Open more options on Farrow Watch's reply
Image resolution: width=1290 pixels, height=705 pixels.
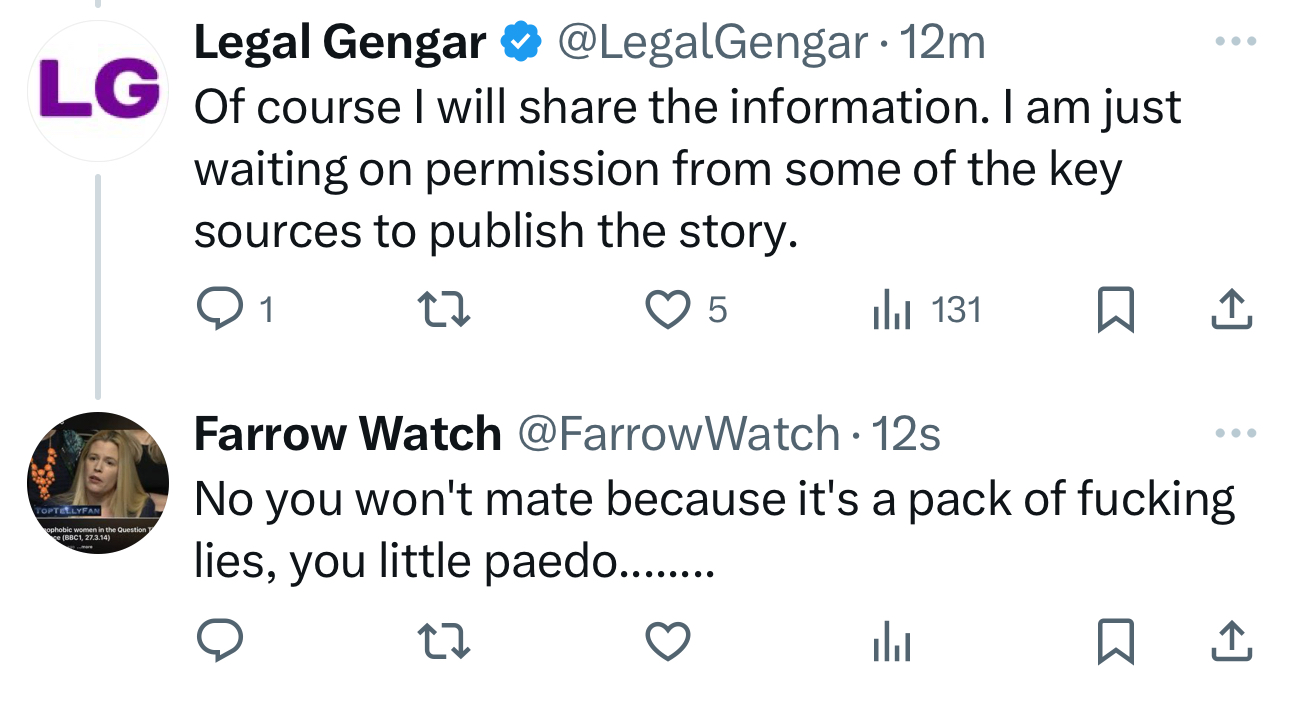tap(1232, 434)
